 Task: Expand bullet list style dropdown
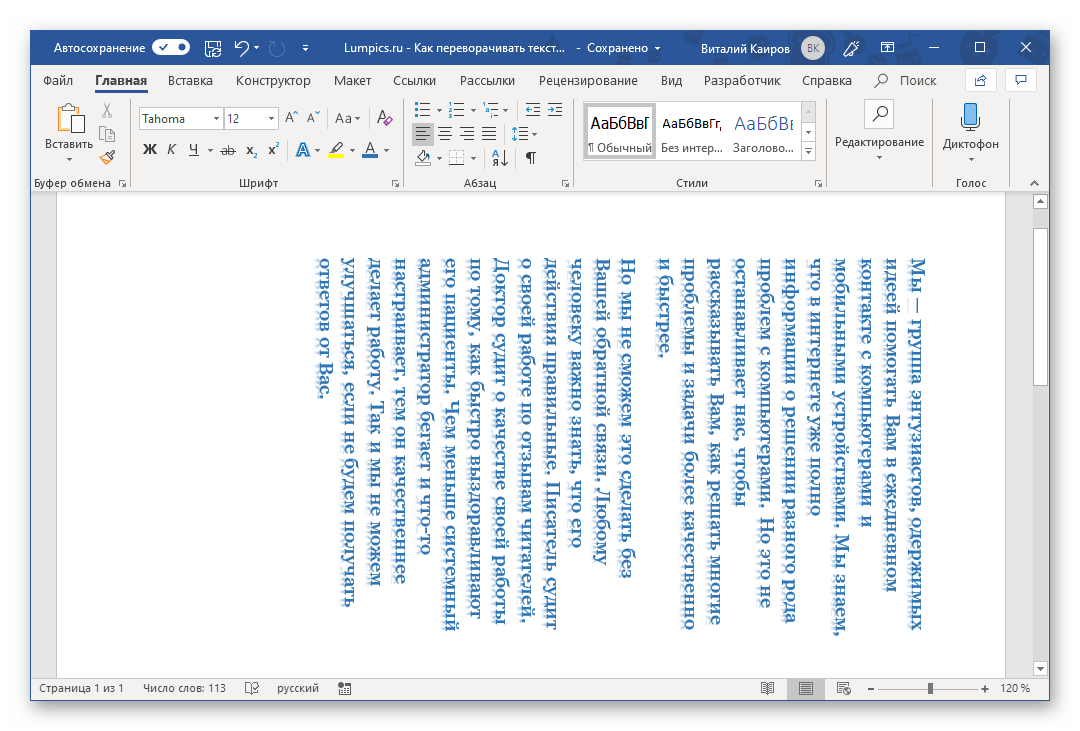pos(439,110)
